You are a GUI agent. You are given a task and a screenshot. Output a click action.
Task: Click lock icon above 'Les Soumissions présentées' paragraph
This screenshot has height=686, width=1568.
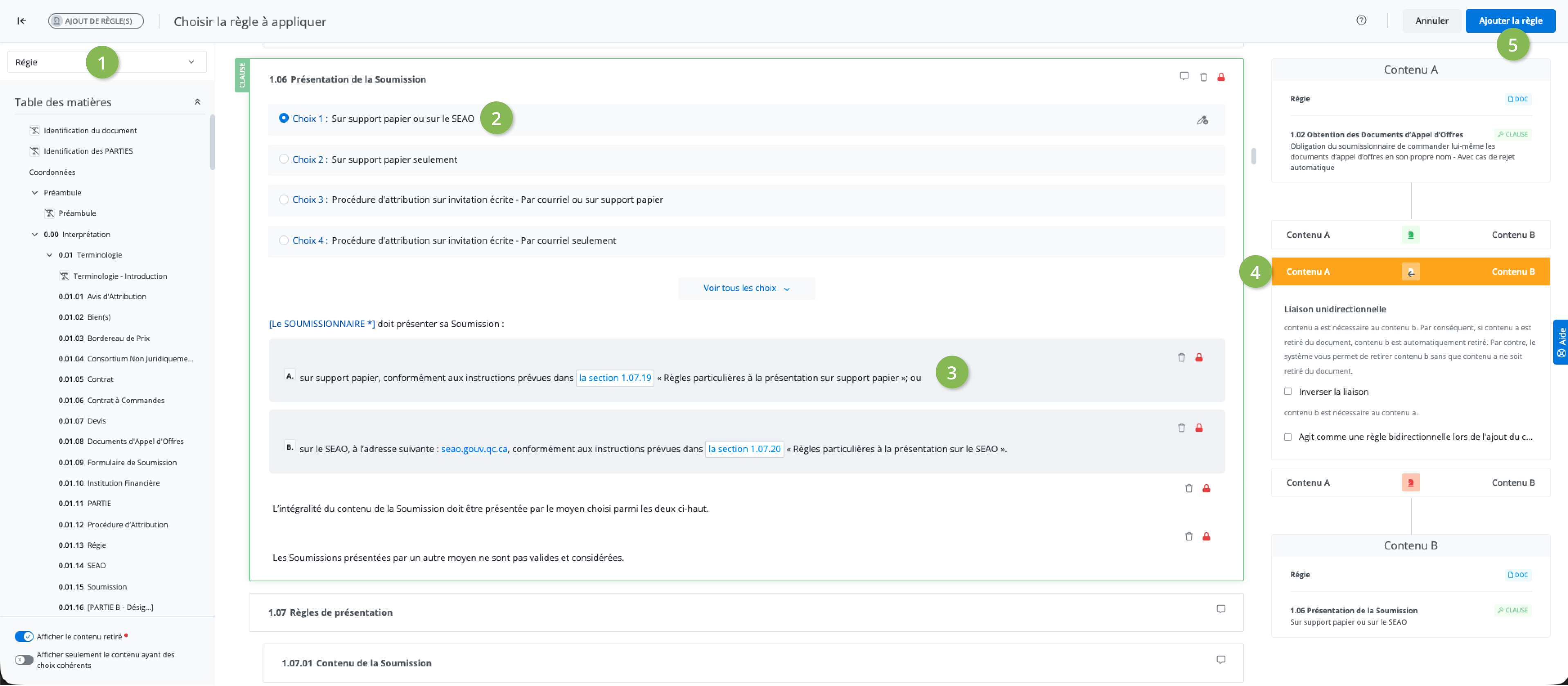(1206, 536)
